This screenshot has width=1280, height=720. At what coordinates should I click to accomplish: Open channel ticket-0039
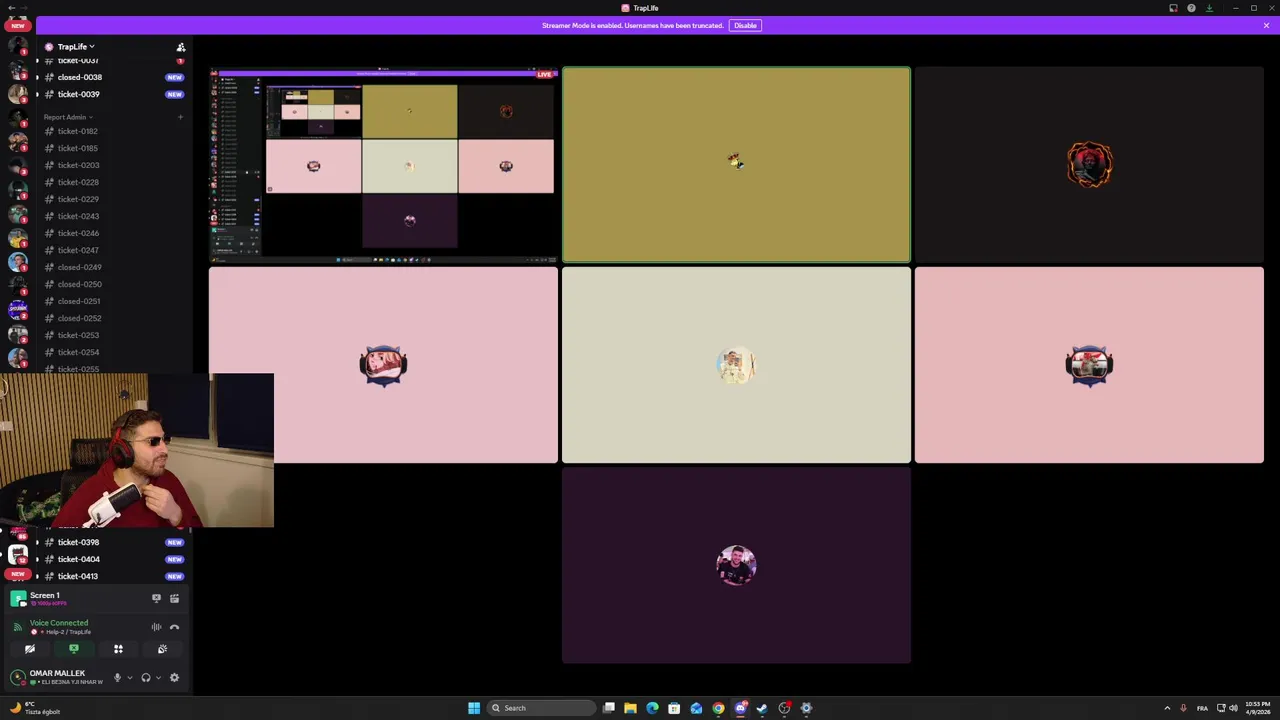point(113,94)
